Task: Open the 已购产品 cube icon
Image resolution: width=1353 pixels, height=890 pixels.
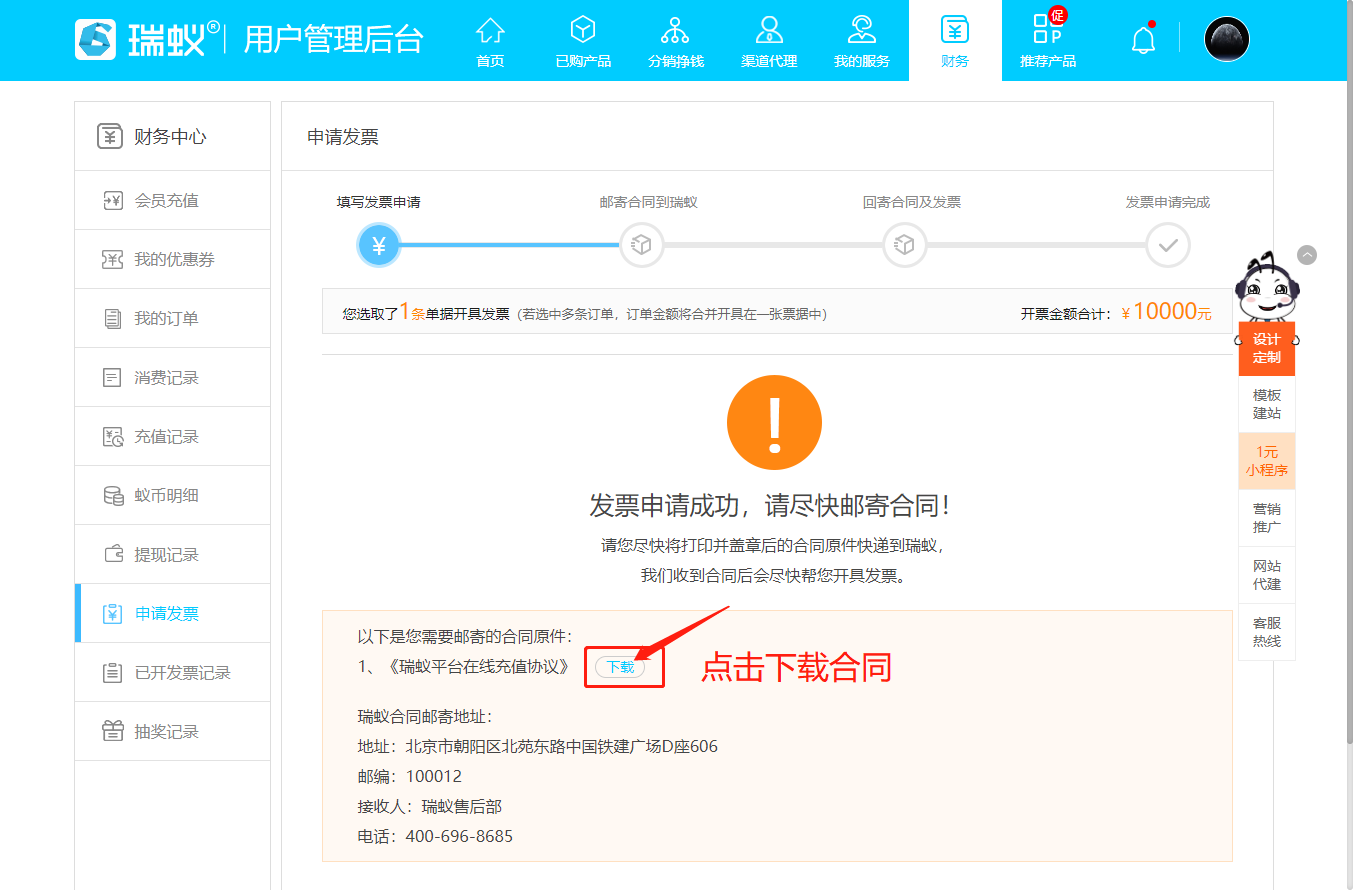Action: point(583,29)
